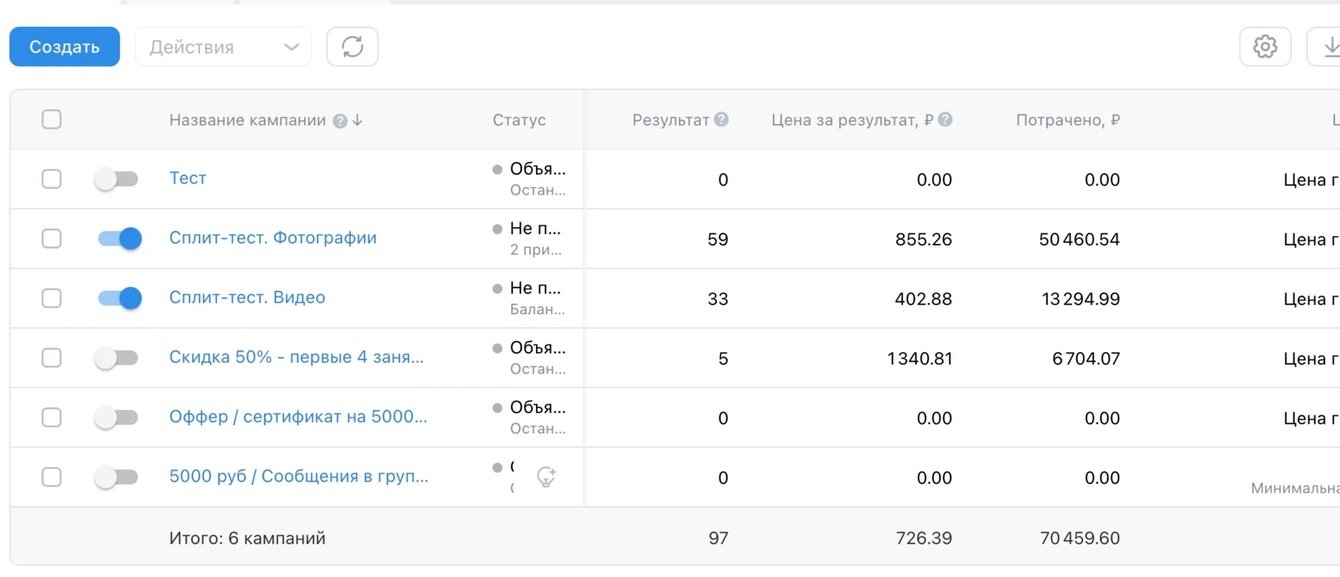This screenshot has height=577, width=1340.
Task: Open Оффер / сертификат на 5000 campaign
Action: point(298,417)
